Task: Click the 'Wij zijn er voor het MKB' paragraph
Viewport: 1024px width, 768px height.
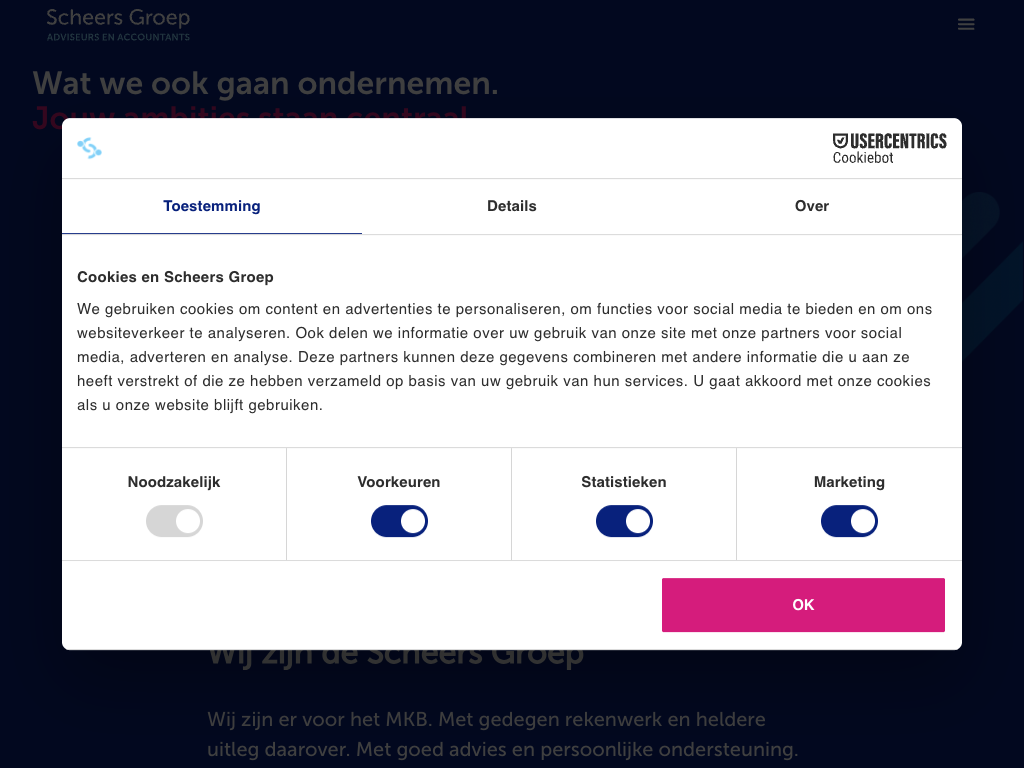Action: click(502, 734)
